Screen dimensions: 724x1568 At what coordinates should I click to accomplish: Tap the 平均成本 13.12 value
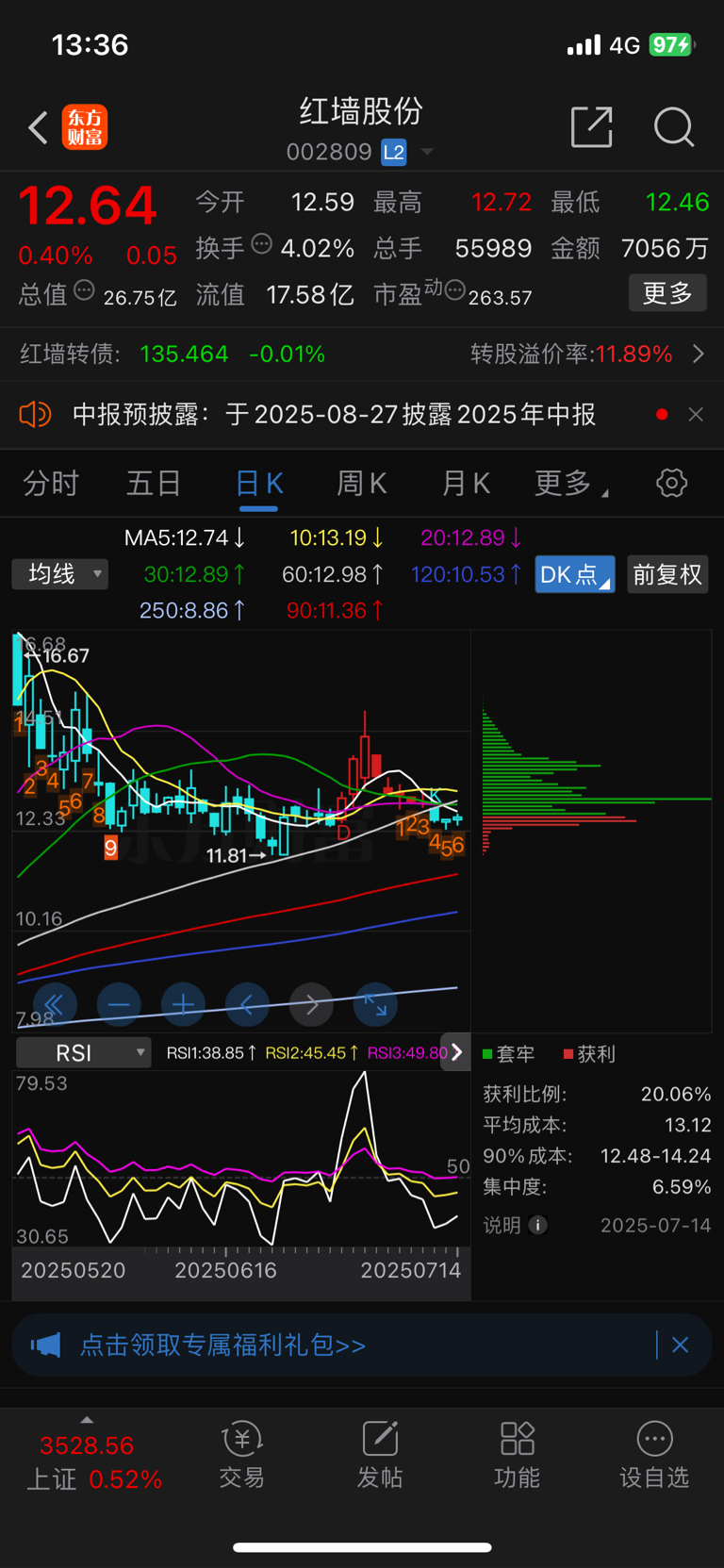point(687,1125)
